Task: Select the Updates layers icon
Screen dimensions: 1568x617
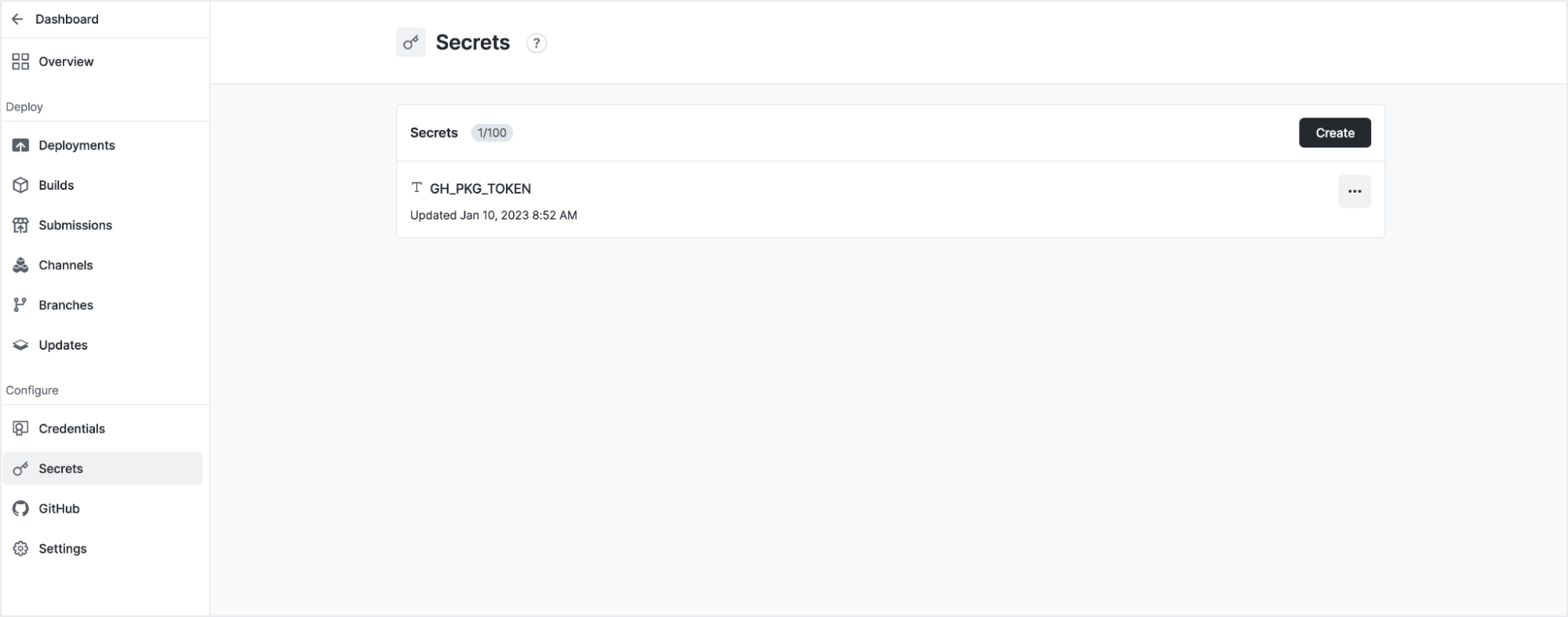Action: [x=20, y=345]
